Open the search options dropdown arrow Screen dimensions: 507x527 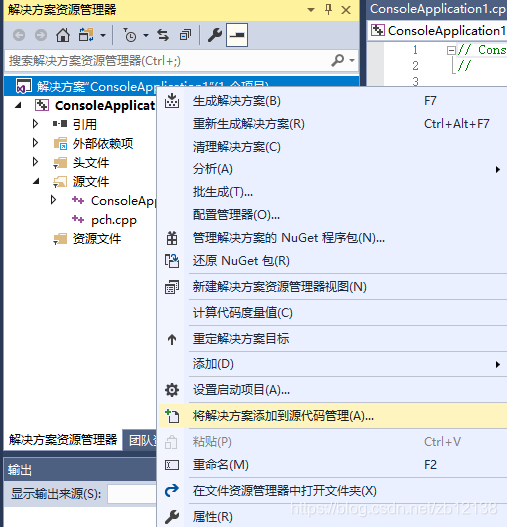tap(352, 60)
